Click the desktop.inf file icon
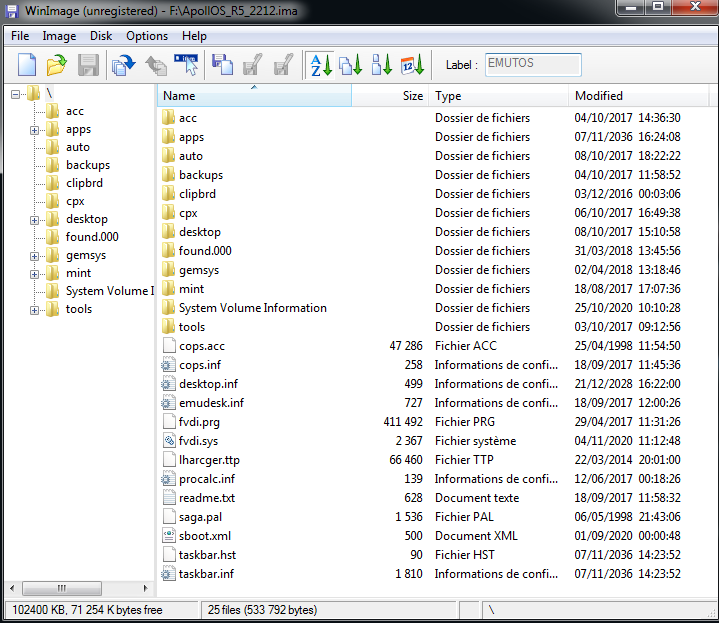This screenshot has height=623, width=719. 168,384
